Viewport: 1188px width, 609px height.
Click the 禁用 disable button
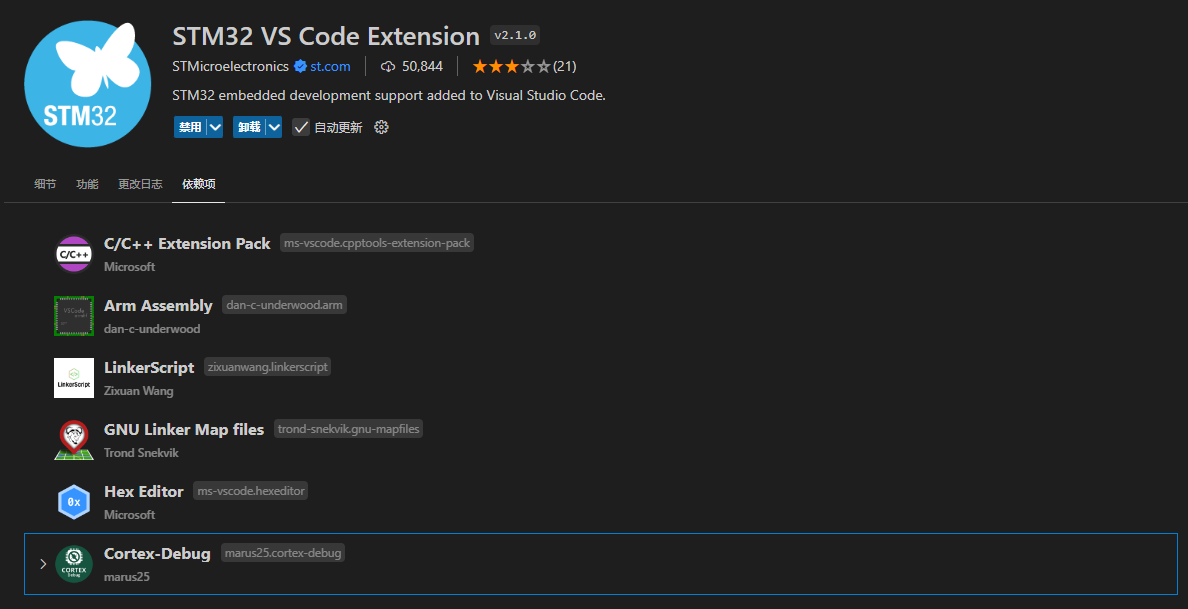190,127
